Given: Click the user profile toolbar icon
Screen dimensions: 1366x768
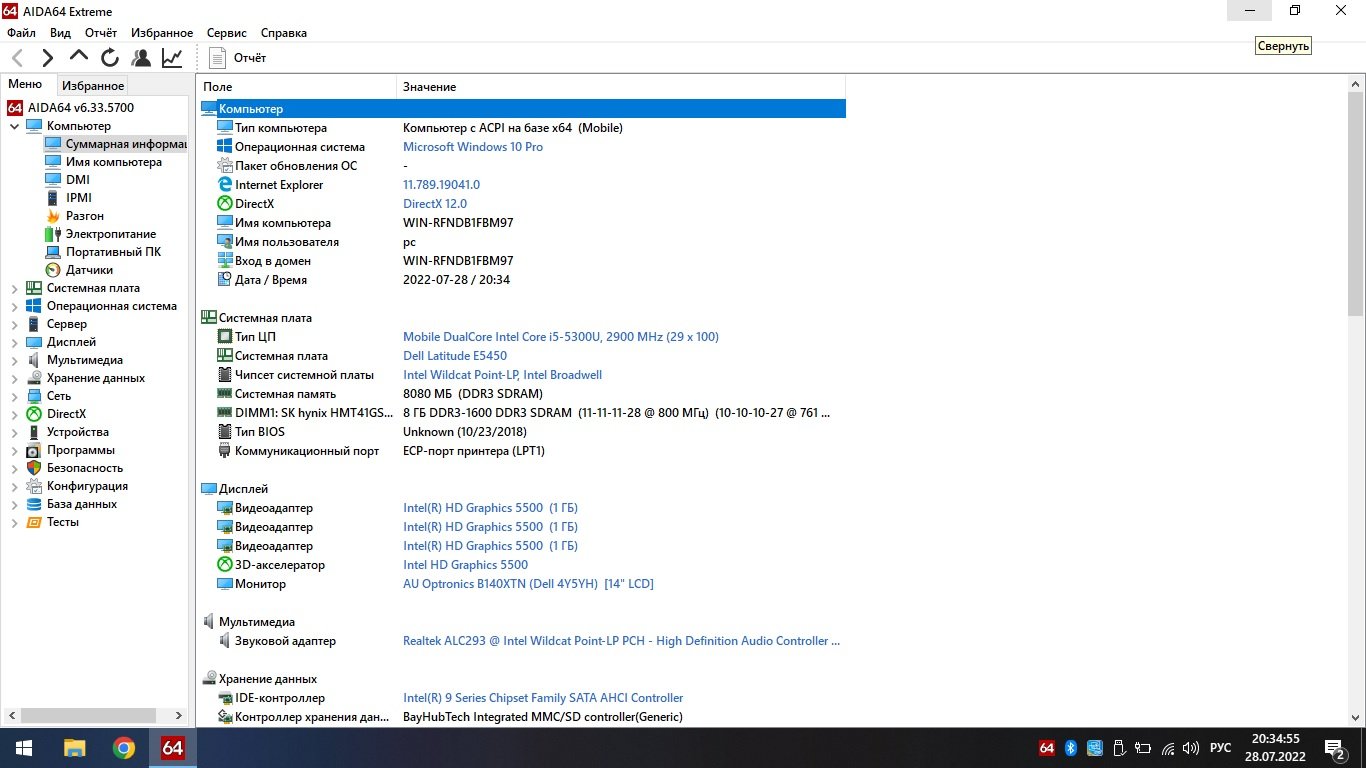Looking at the screenshot, I should click(141, 58).
